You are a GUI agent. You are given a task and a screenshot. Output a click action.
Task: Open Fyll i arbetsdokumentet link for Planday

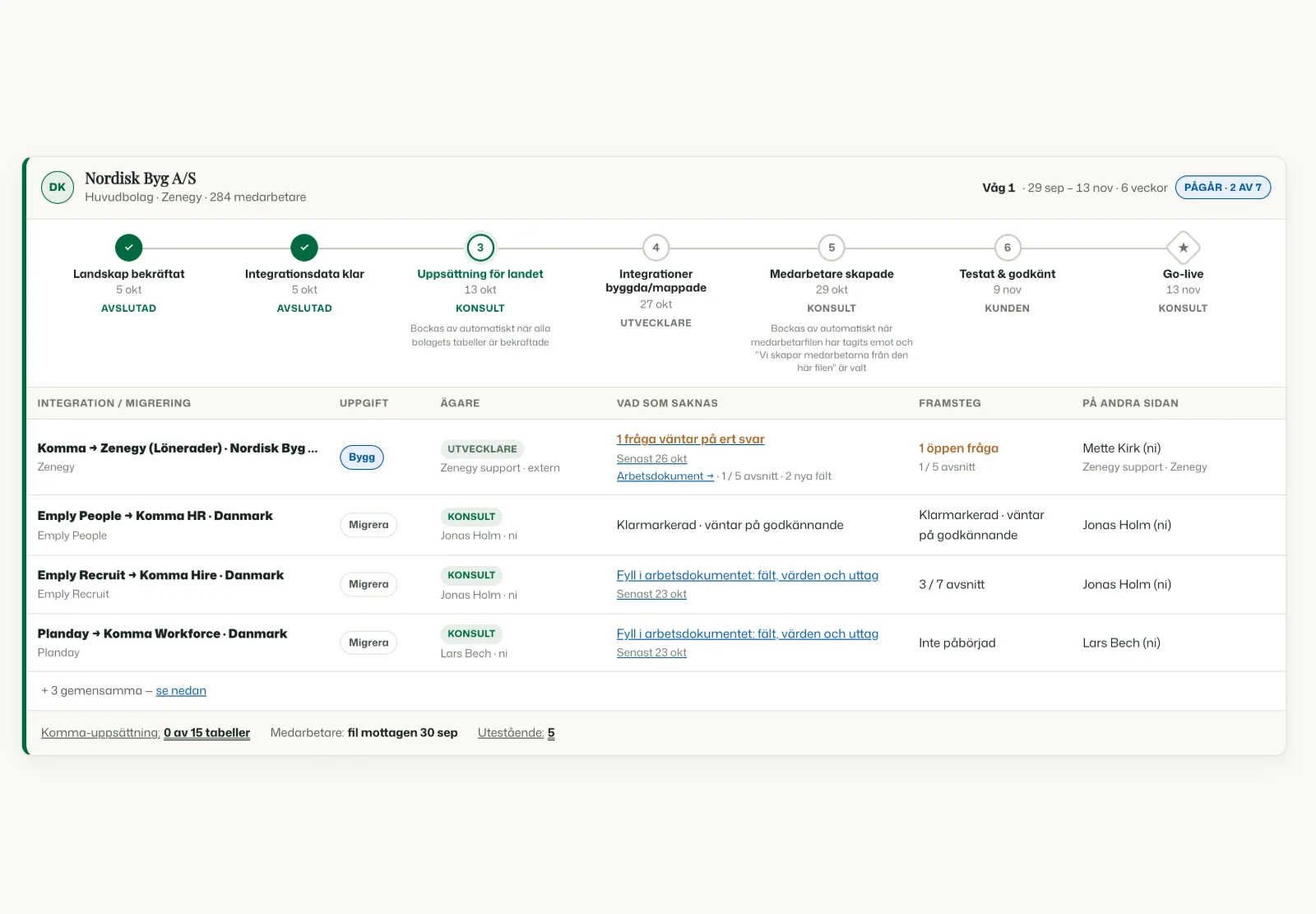pyautogui.click(x=748, y=633)
